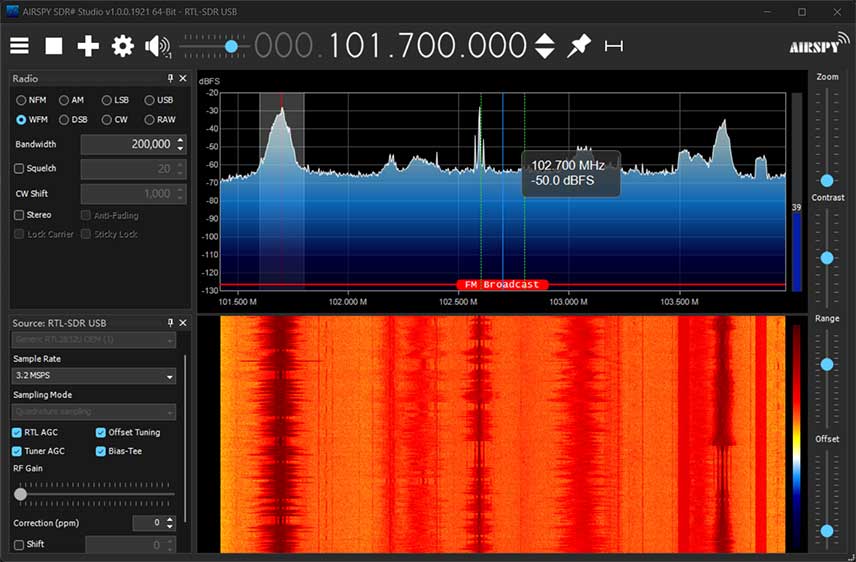Click the plus icon to add a slice
This screenshot has width=856, height=562.
point(88,46)
